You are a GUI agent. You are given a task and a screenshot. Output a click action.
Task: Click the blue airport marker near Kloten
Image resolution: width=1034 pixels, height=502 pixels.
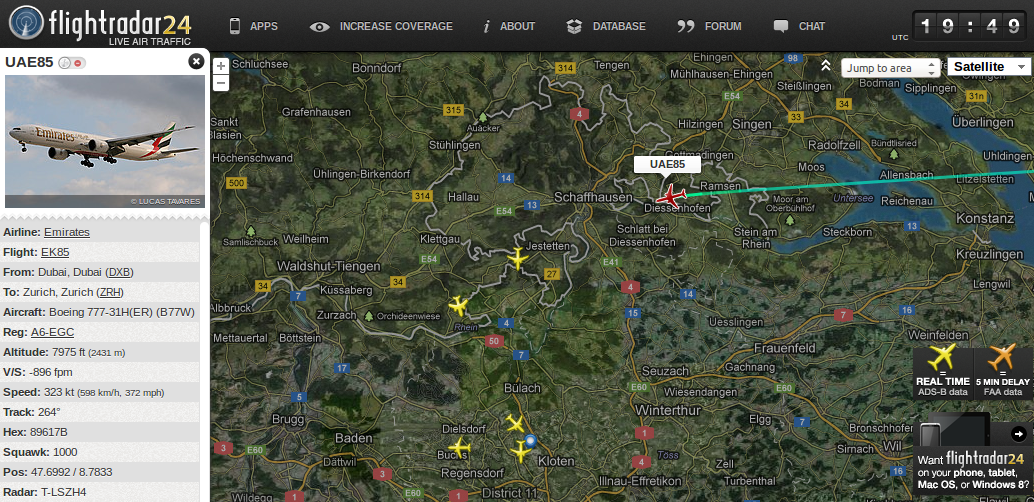(531, 440)
